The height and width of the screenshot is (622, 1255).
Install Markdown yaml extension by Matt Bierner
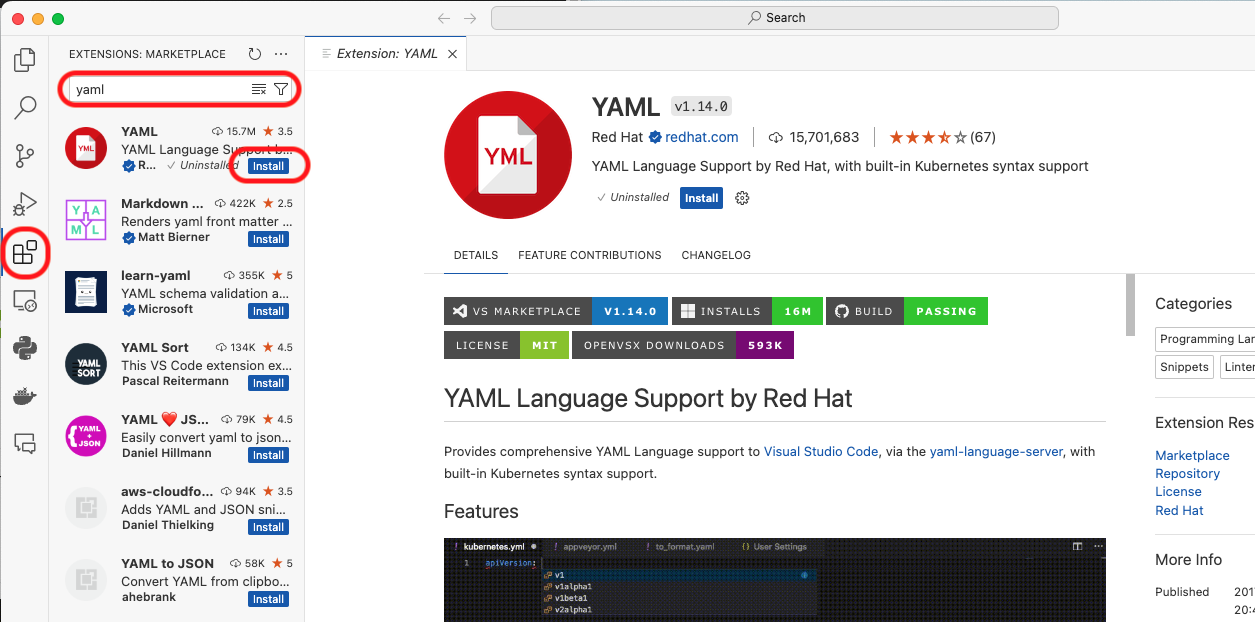click(268, 239)
